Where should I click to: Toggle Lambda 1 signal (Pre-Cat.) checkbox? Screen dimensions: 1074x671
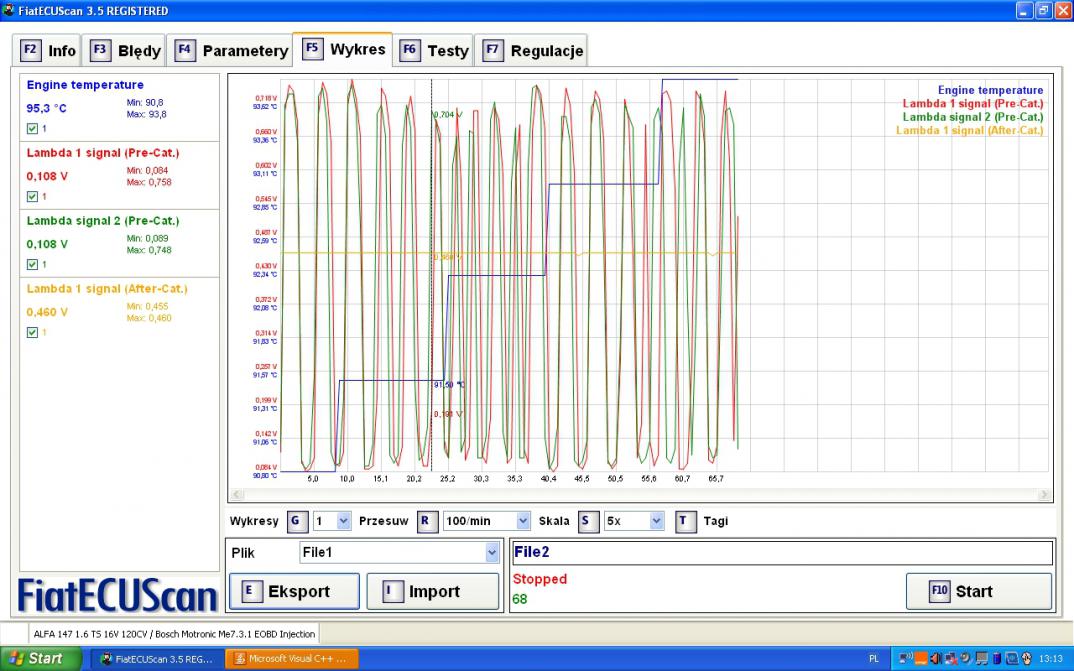pyautogui.click(x=32, y=197)
